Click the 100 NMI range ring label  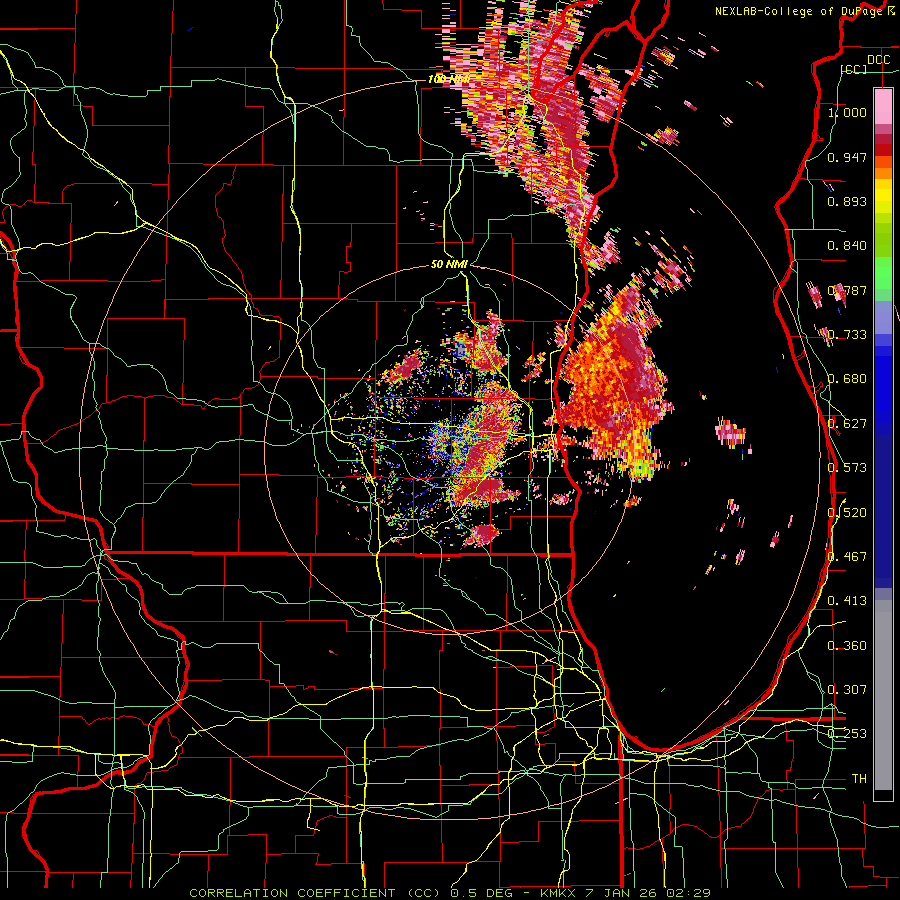pyautogui.click(x=448, y=79)
